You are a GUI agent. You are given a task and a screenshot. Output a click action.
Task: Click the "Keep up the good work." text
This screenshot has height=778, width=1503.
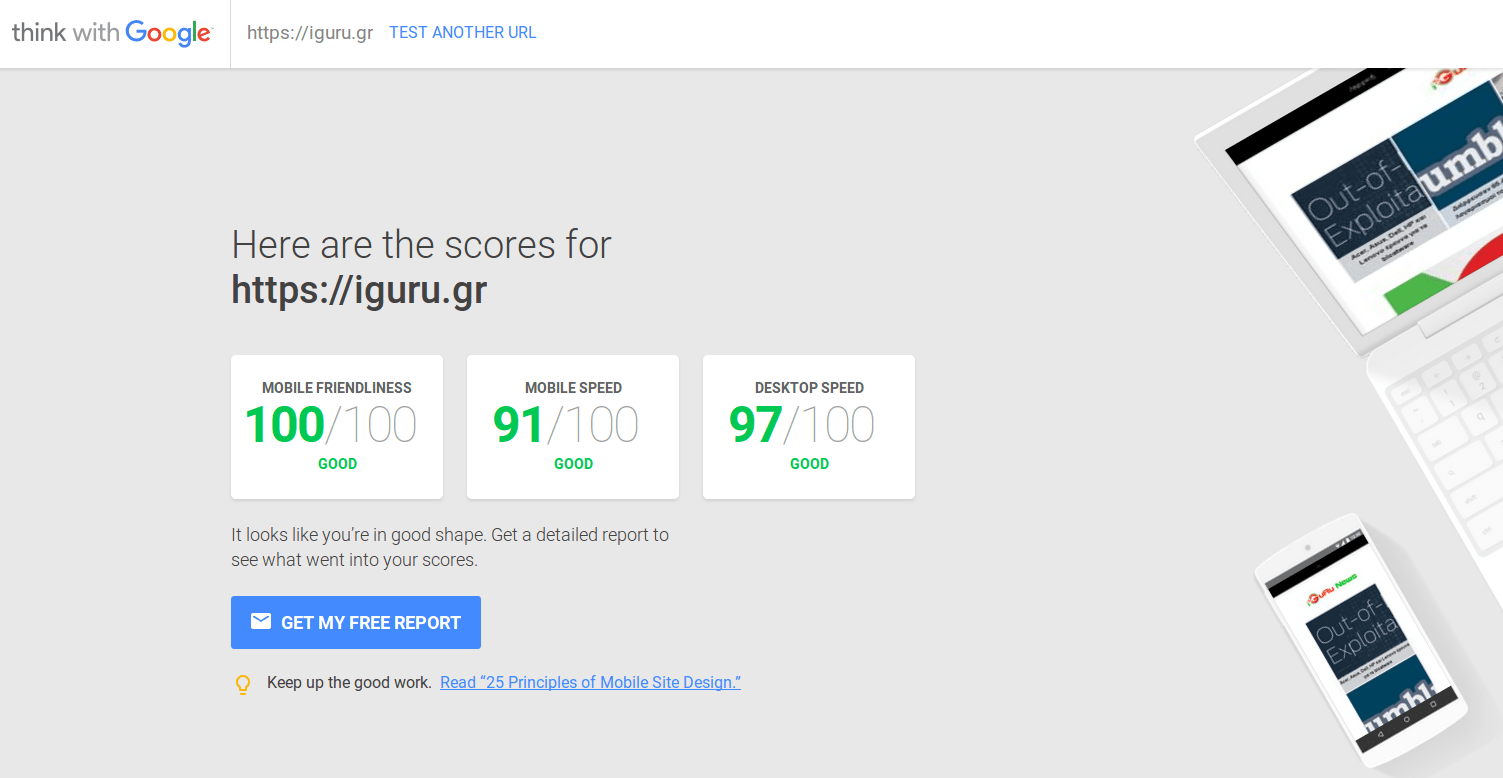pyautogui.click(x=349, y=683)
